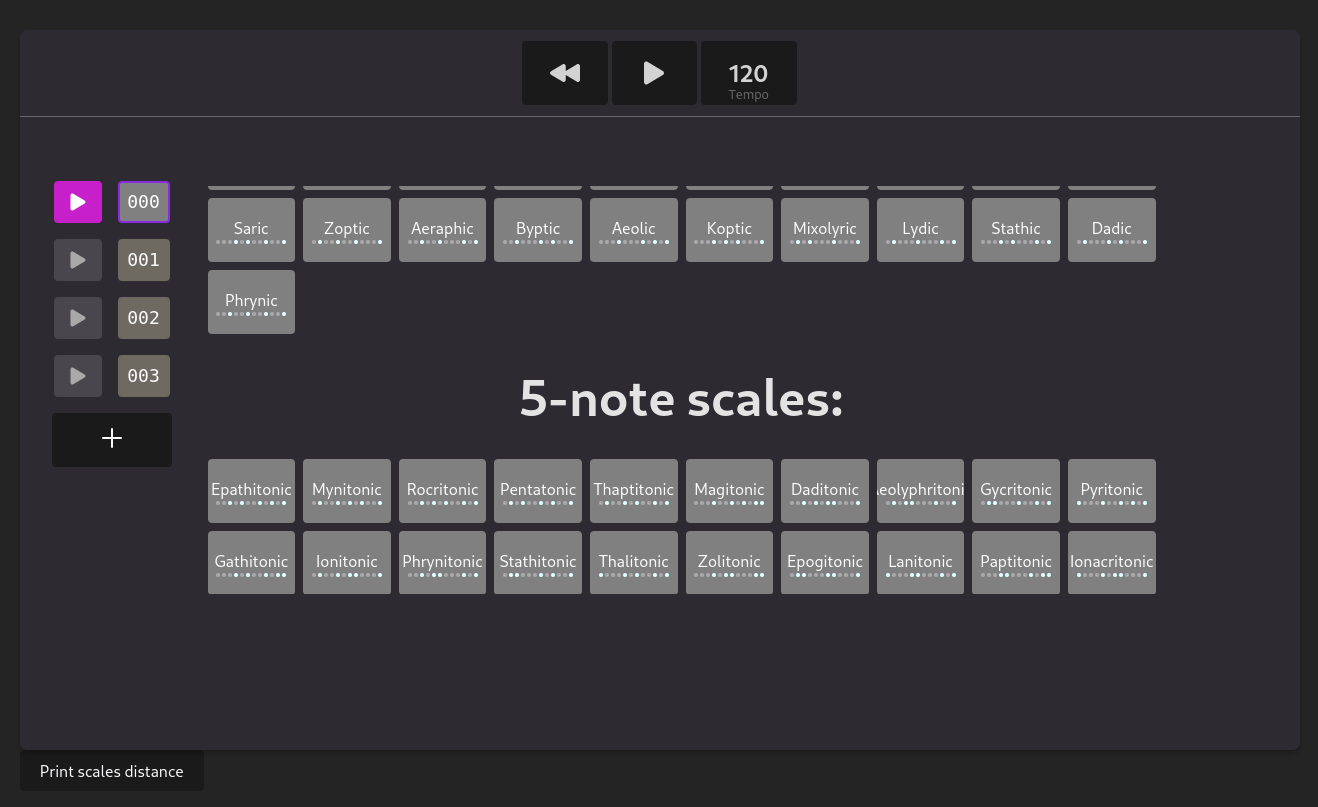Select pattern slot 001

click(144, 260)
